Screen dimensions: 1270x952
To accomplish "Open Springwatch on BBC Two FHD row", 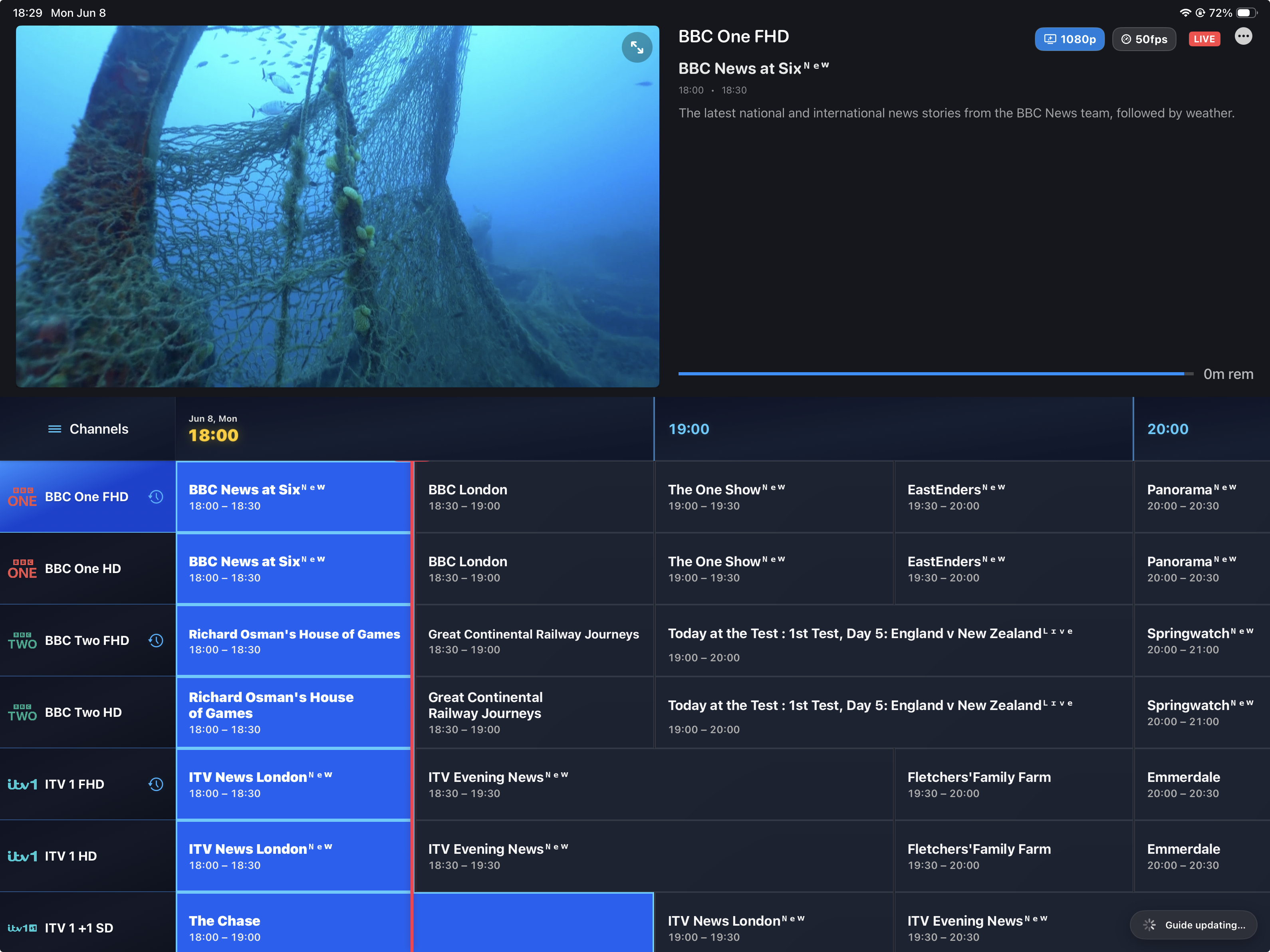I will pyautogui.click(x=1202, y=640).
